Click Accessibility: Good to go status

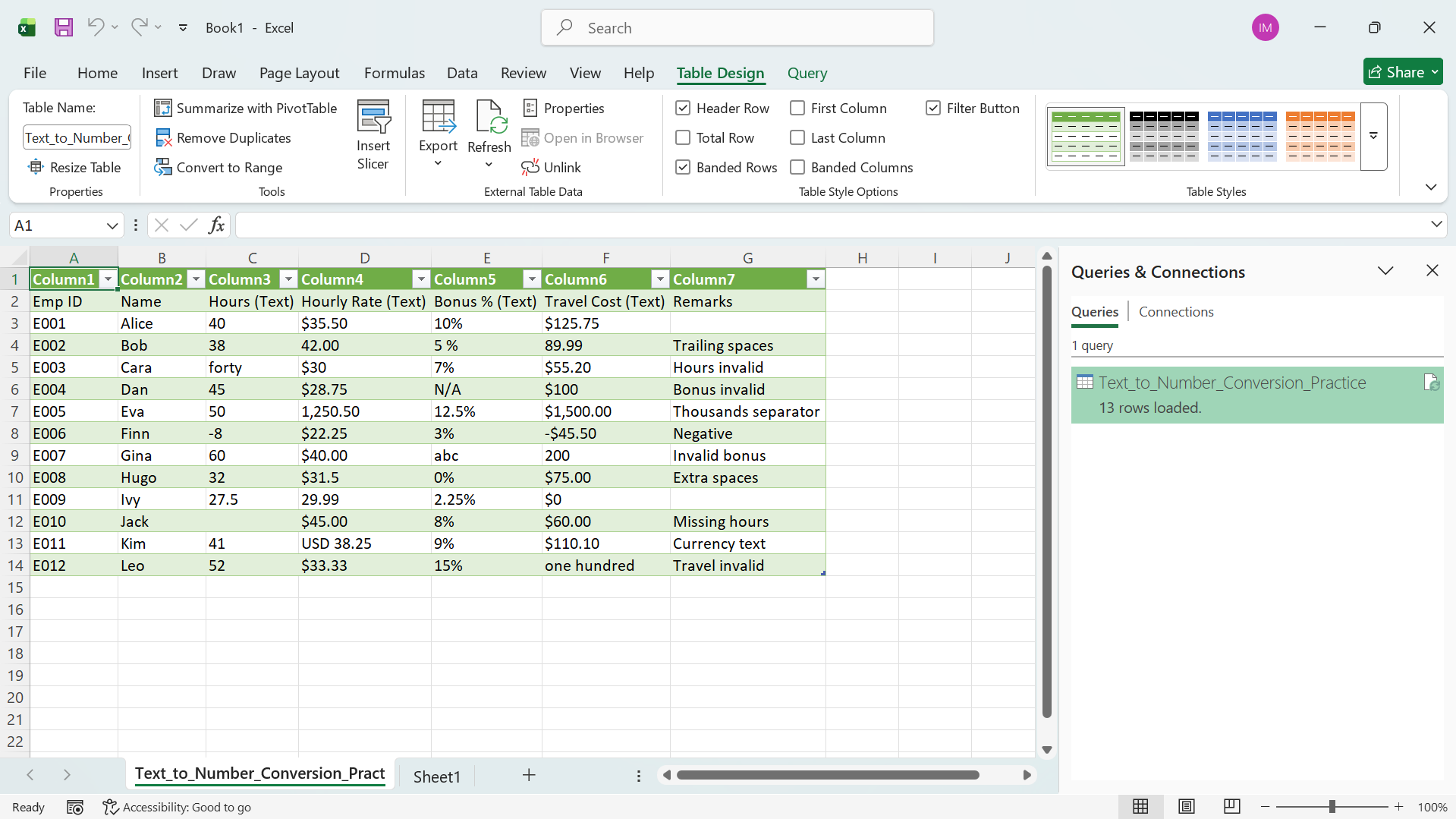[x=177, y=807]
